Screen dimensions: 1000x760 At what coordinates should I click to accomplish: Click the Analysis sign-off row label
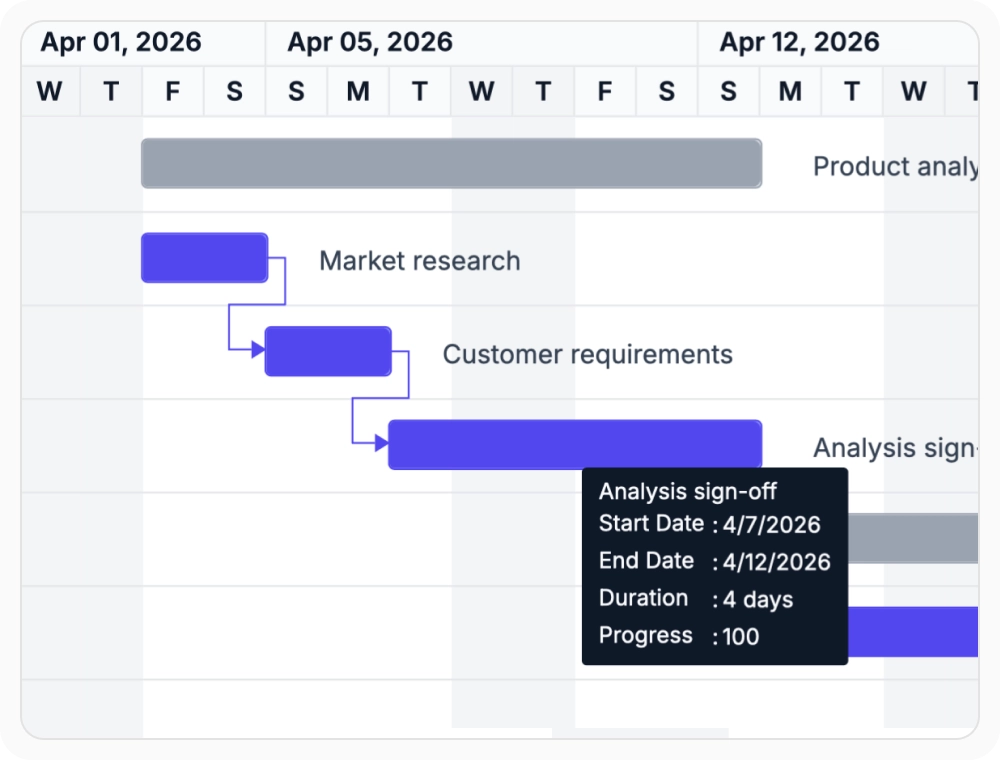point(895,448)
